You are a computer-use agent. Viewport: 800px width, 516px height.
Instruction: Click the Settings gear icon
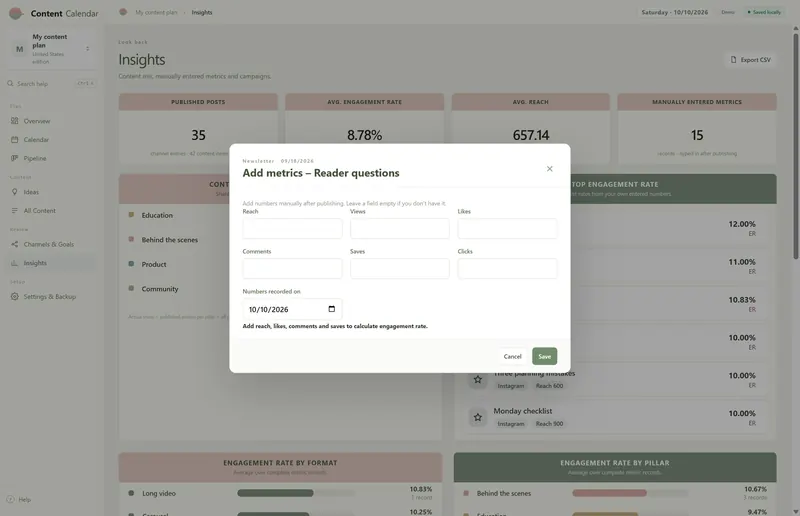pos(14,297)
